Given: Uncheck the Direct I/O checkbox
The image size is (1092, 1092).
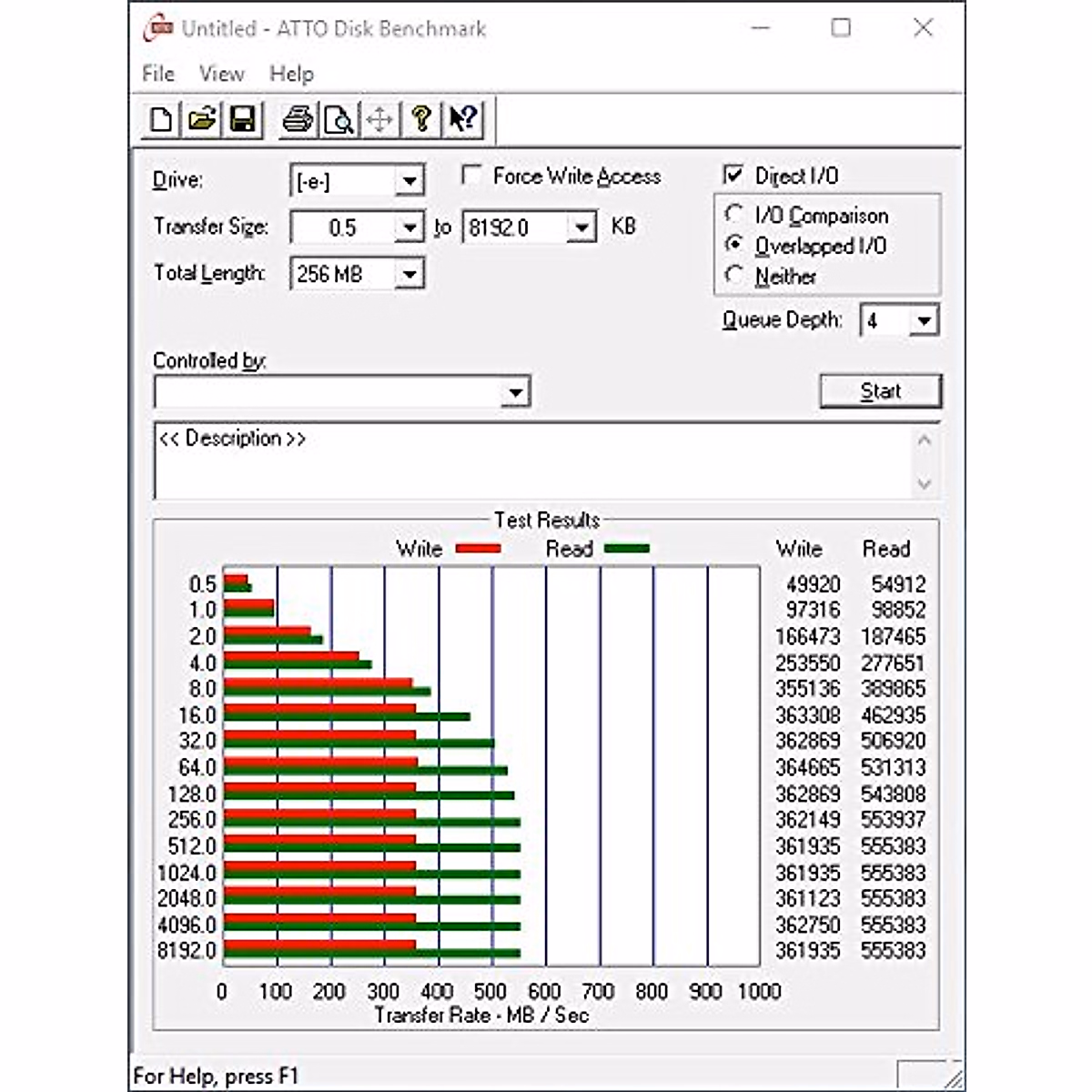Looking at the screenshot, I should 733,175.
